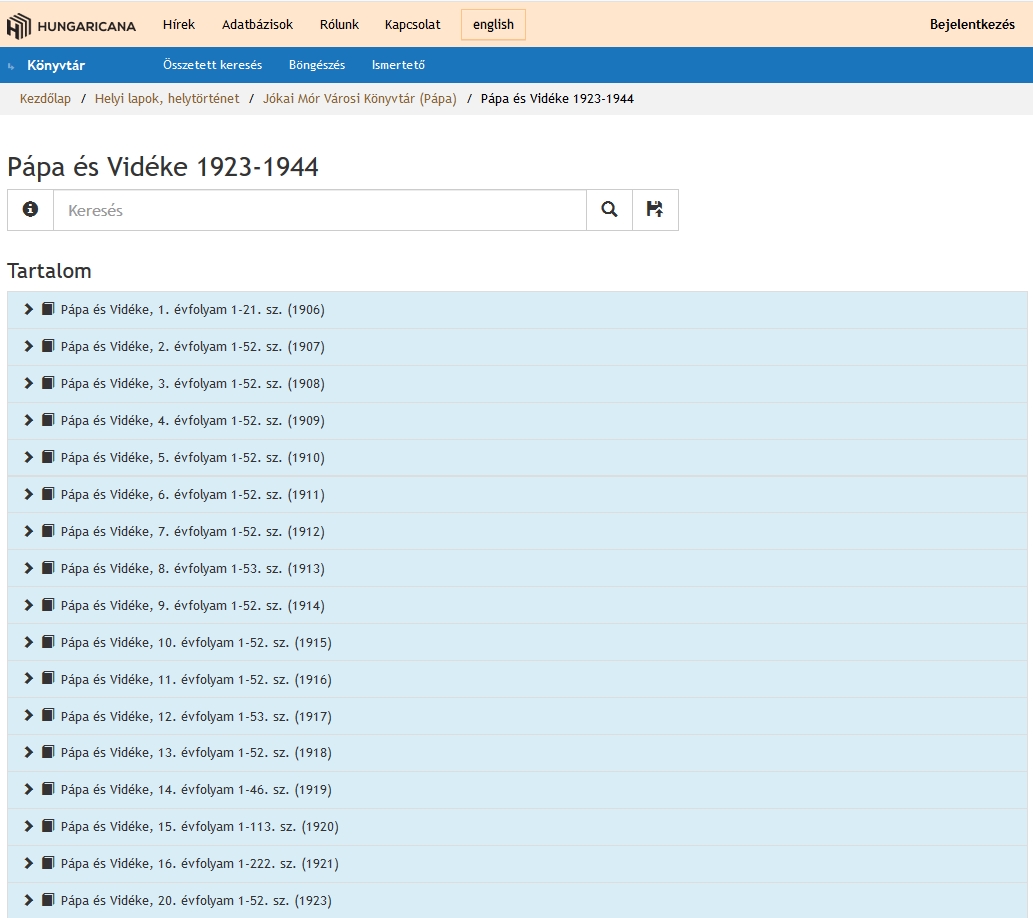Click 'Pápa és Vidéke, 16. évfolyam 1-222. sz. (1921)' text
Viewport: 1033px width, 918px height.
(200, 863)
